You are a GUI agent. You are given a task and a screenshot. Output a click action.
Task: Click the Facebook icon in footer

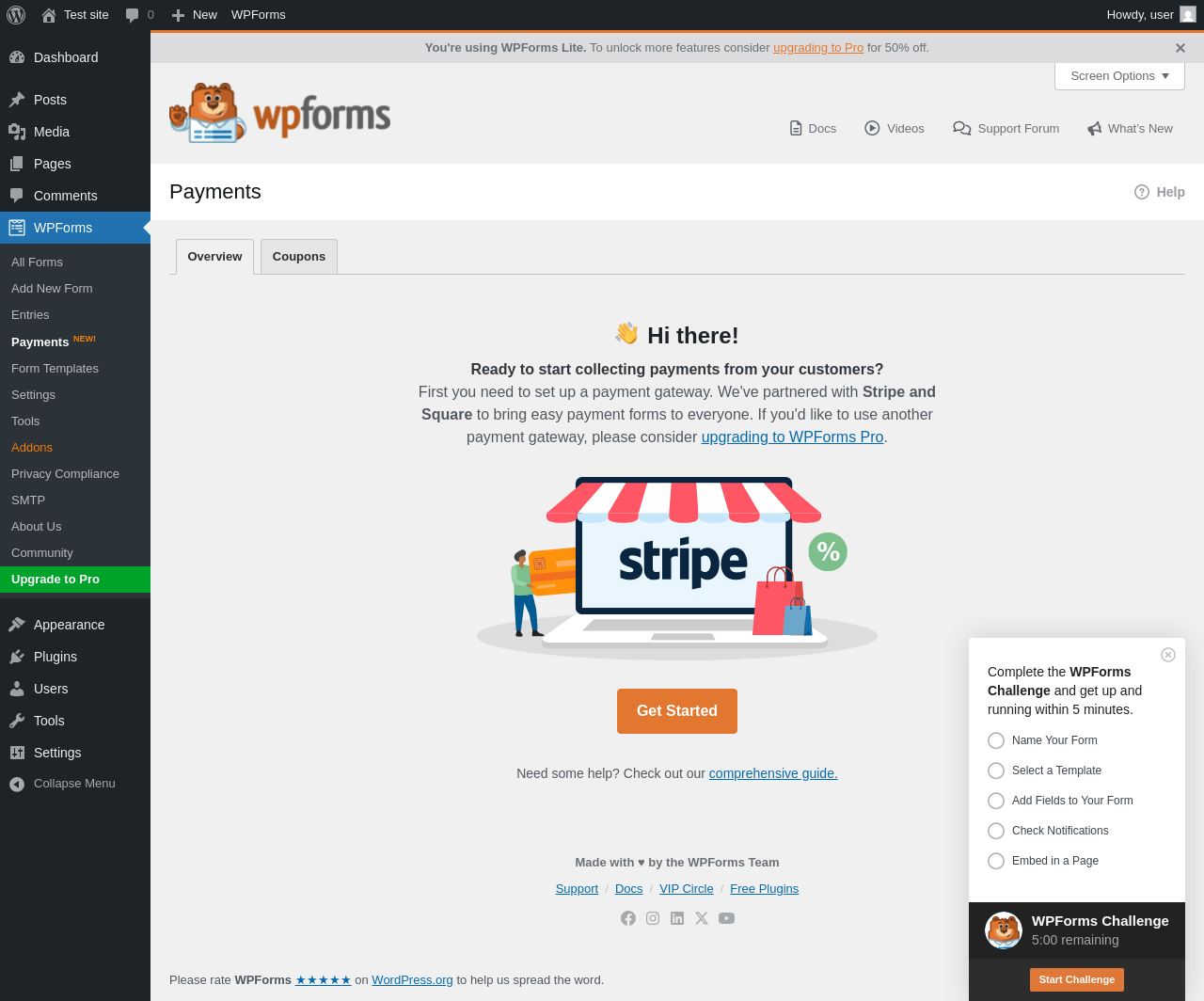tap(628, 918)
